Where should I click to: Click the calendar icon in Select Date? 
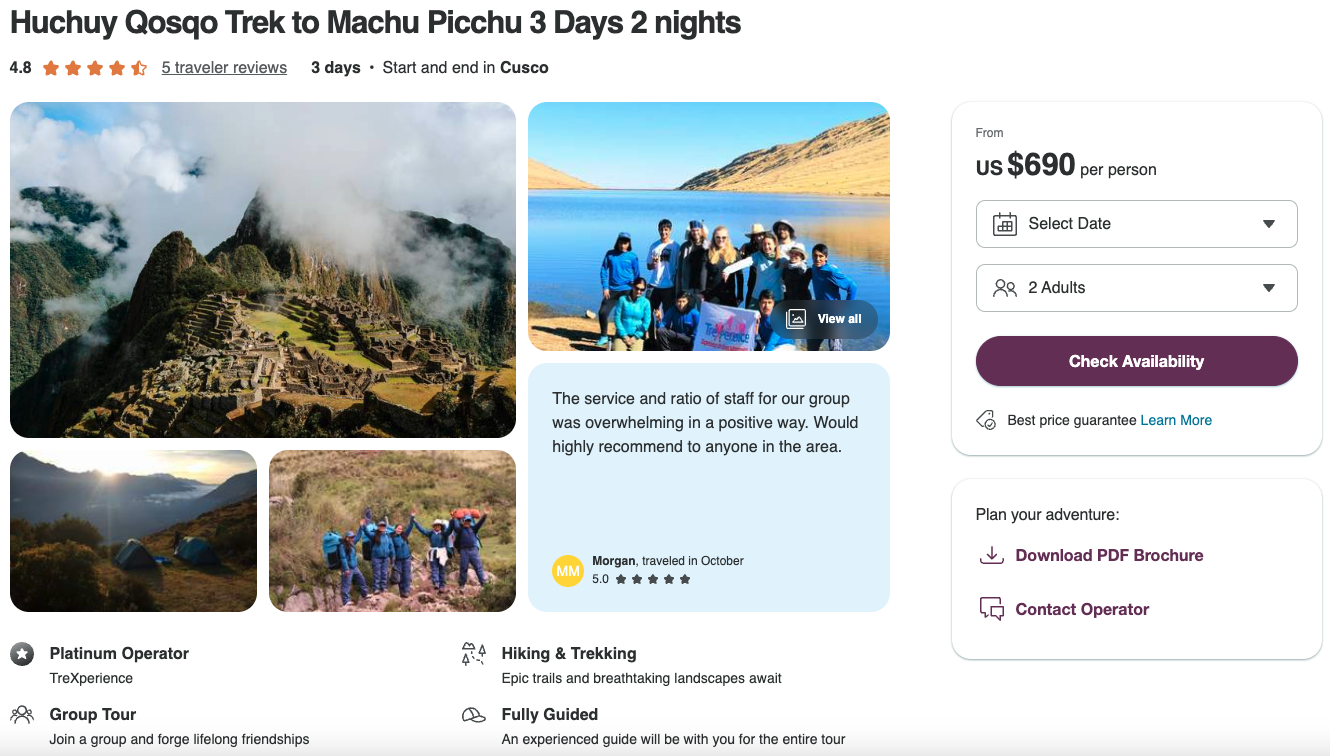[x=1004, y=224]
